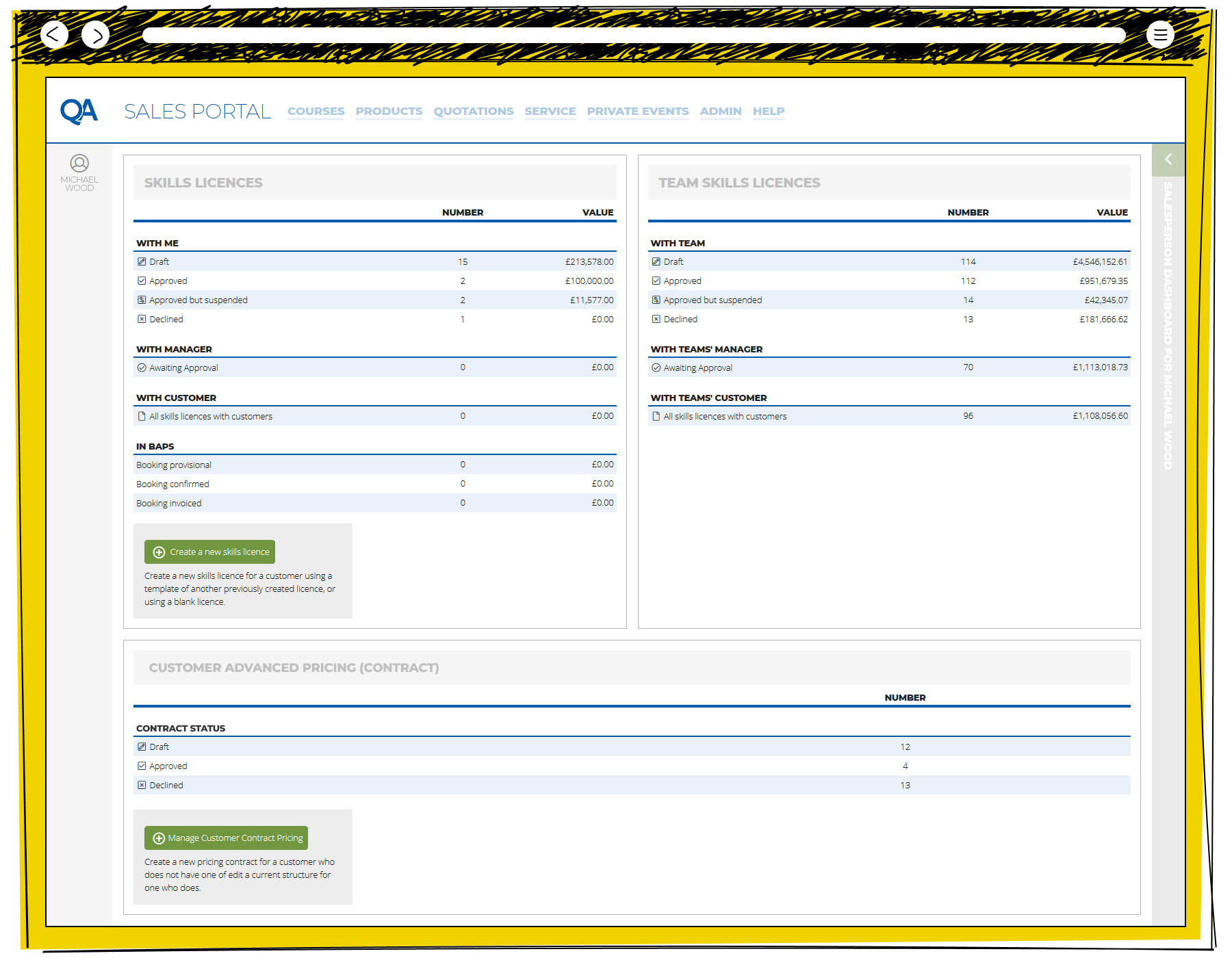The image size is (1232, 958).
Task: Click Create a new skills licence button
Action: 209,552
